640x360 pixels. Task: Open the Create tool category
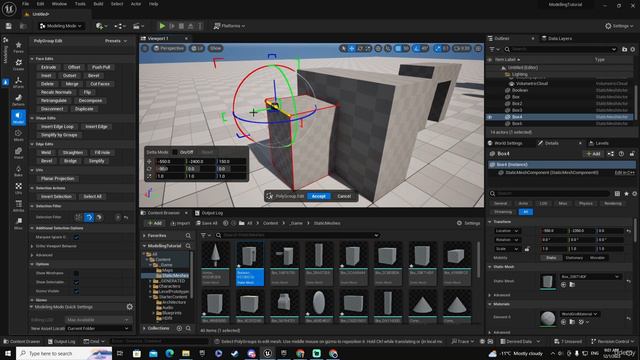coord(18,64)
